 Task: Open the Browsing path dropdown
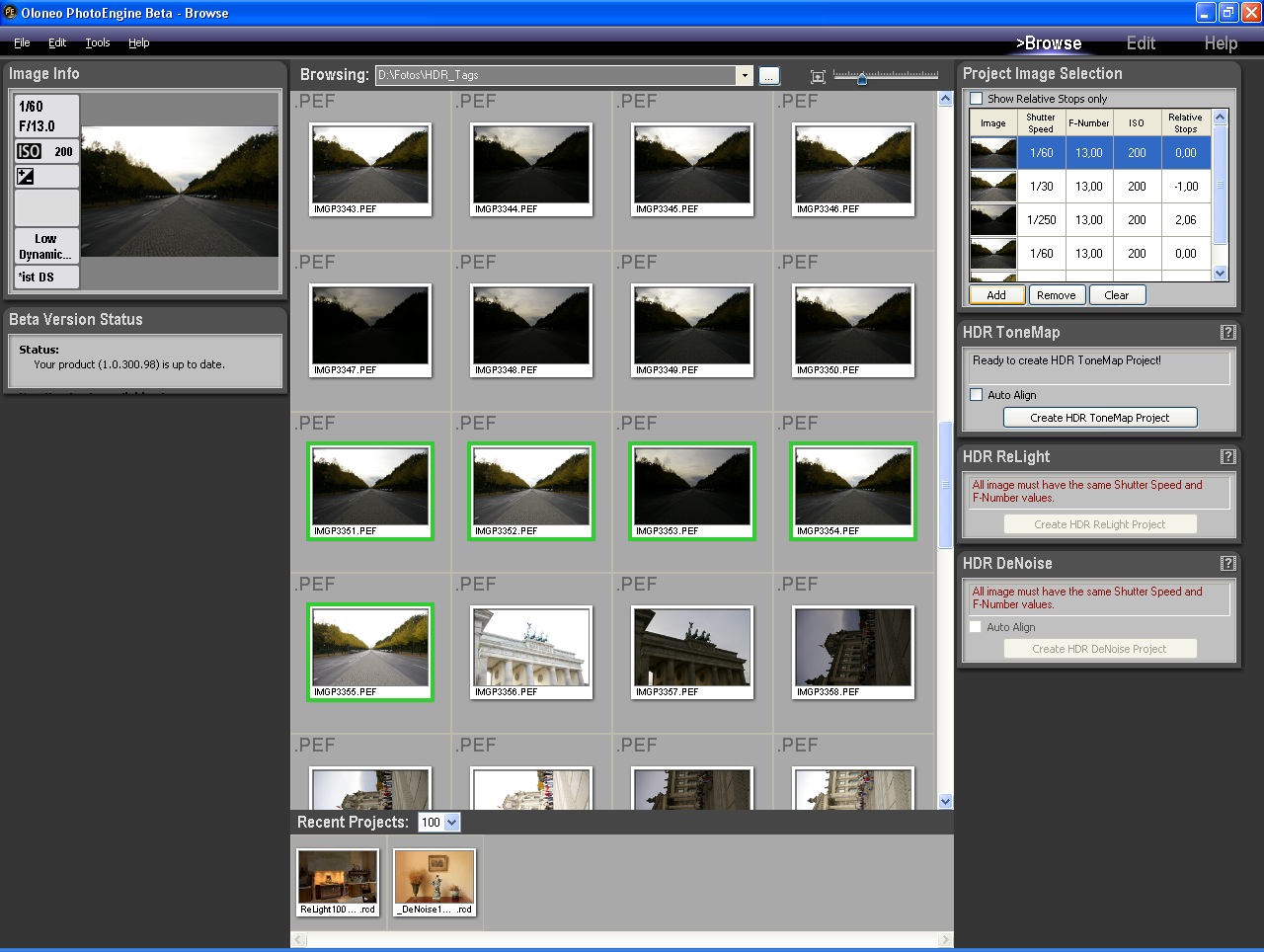pyautogui.click(x=745, y=75)
